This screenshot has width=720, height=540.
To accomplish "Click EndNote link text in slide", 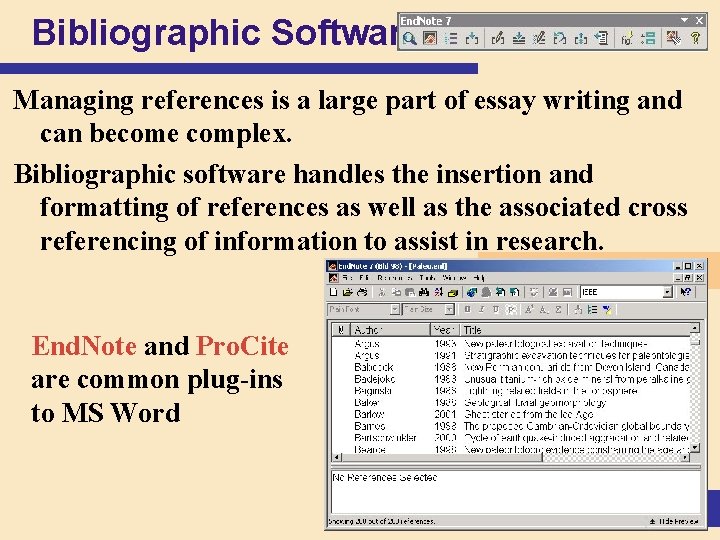I will pos(84,346).
